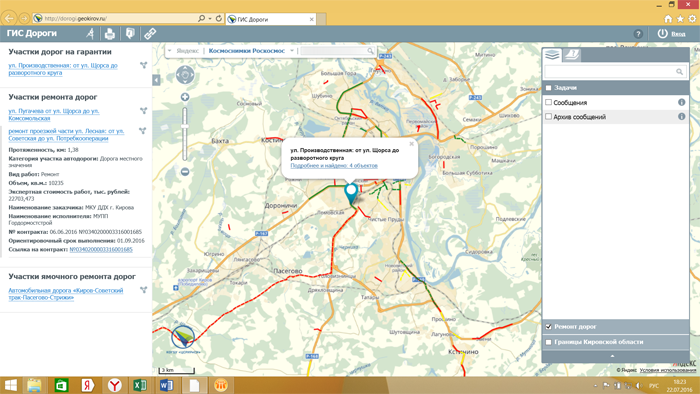Collapse the left sidebar panel arrow

[156, 80]
